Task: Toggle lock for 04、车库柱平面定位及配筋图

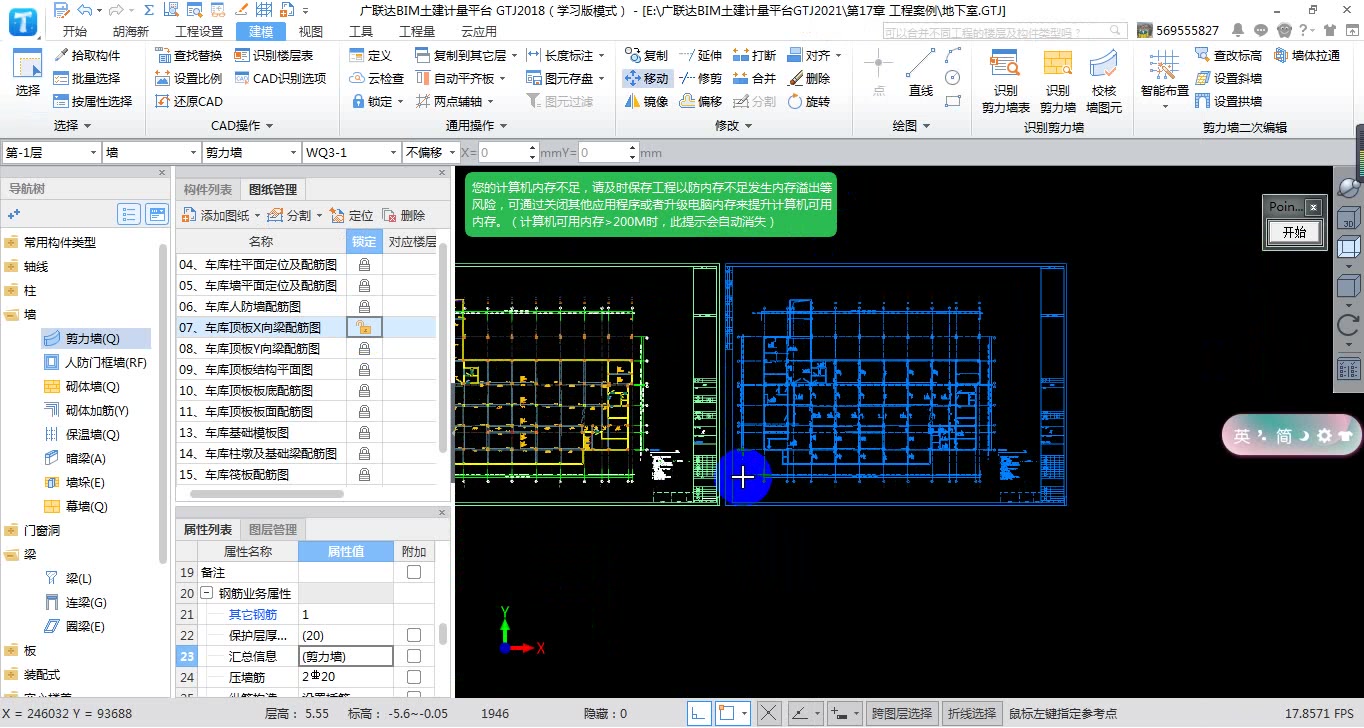Action: (x=364, y=265)
